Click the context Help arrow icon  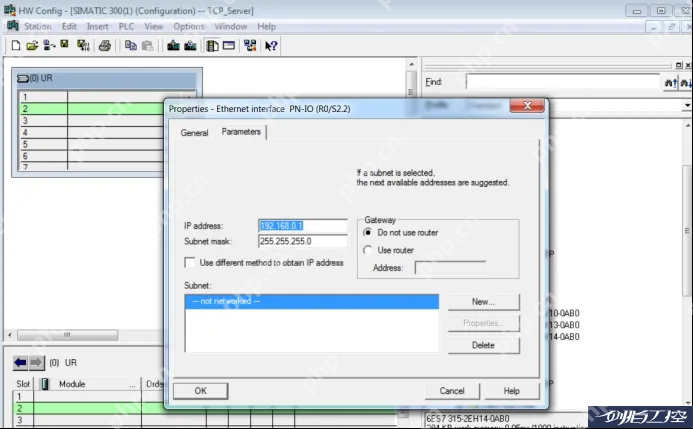271,46
